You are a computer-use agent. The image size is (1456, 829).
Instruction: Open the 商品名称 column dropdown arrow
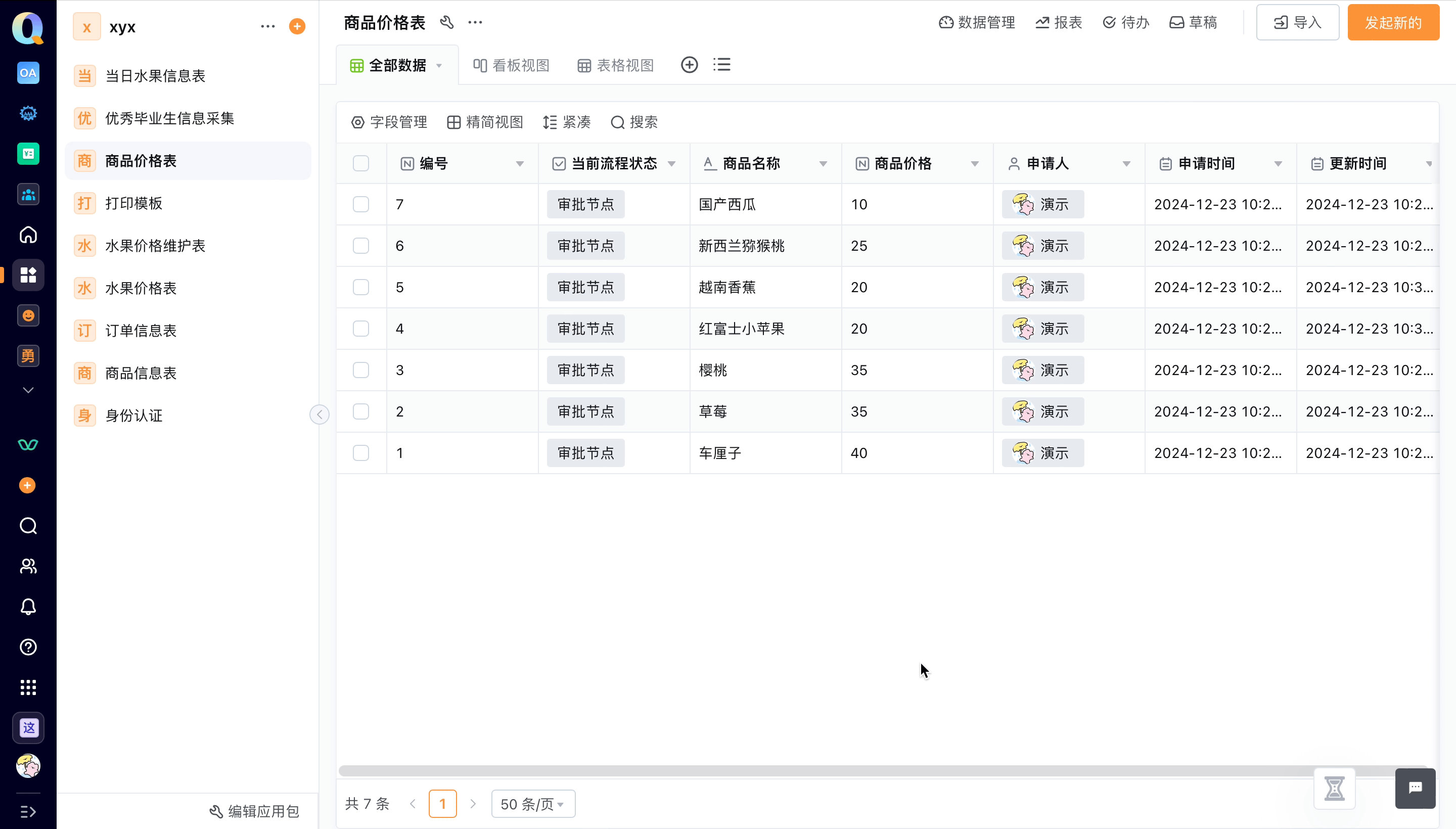coord(823,164)
